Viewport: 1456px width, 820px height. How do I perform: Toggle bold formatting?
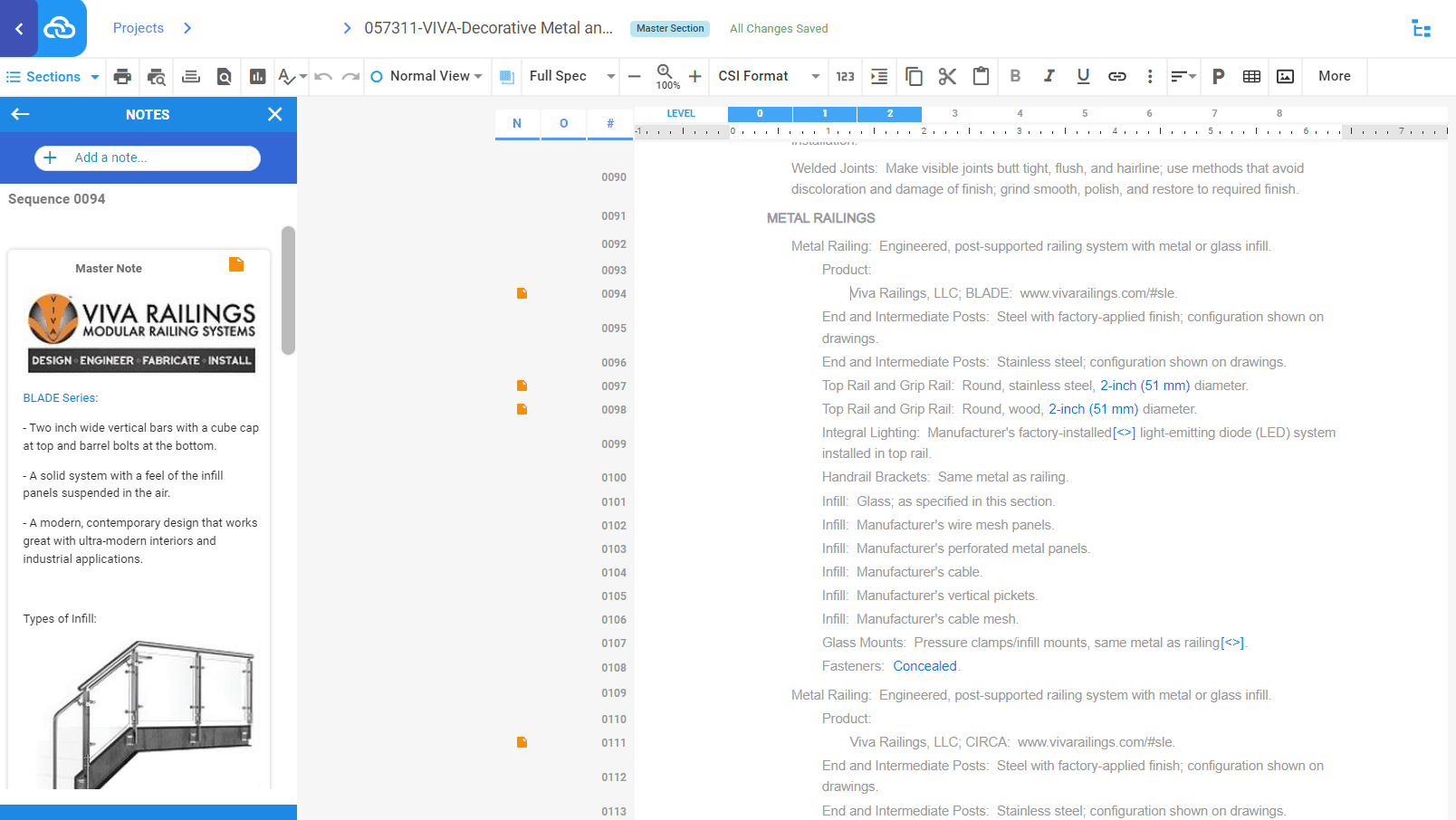(x=1015, y=77)
